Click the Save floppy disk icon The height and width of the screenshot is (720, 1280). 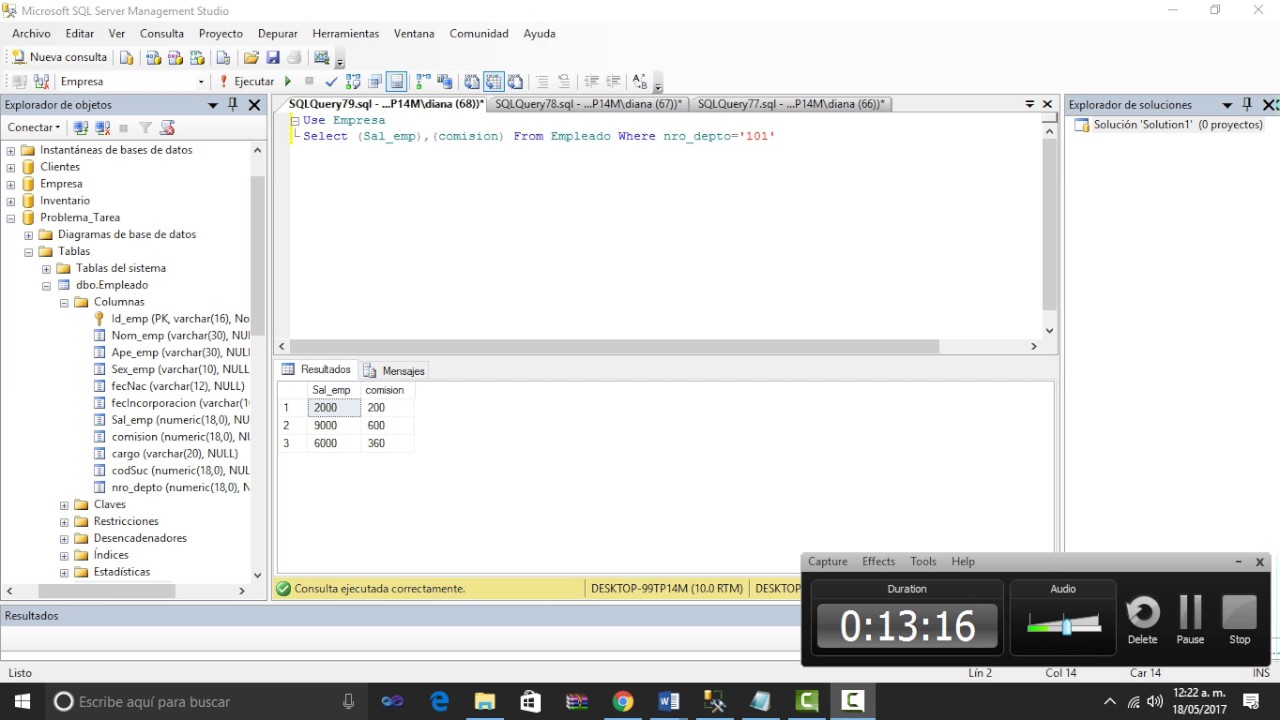pos(273,57)
